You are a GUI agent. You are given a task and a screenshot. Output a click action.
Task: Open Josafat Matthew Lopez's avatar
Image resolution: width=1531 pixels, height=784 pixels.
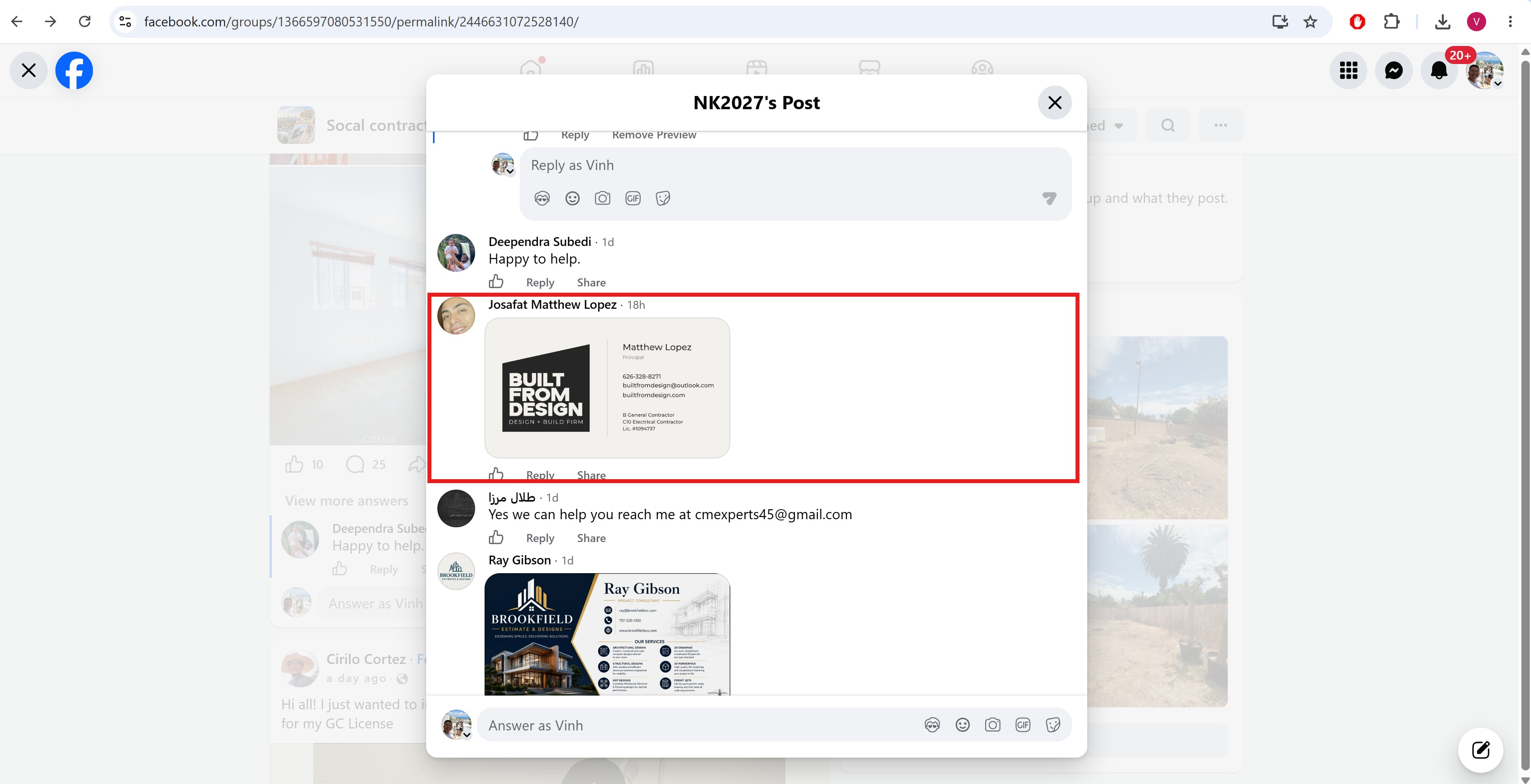tap(457, 315)
